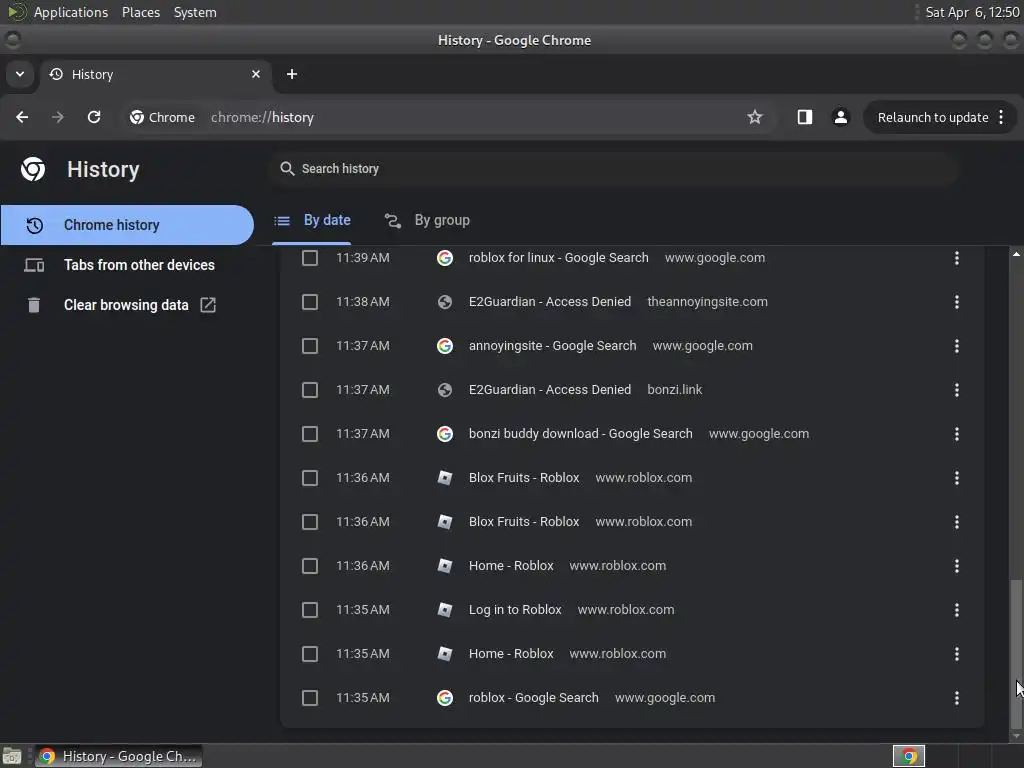Viewport: 1024px width, 768px height.
Task: Click the bonzi.link domain text
Action: [675, 390]
